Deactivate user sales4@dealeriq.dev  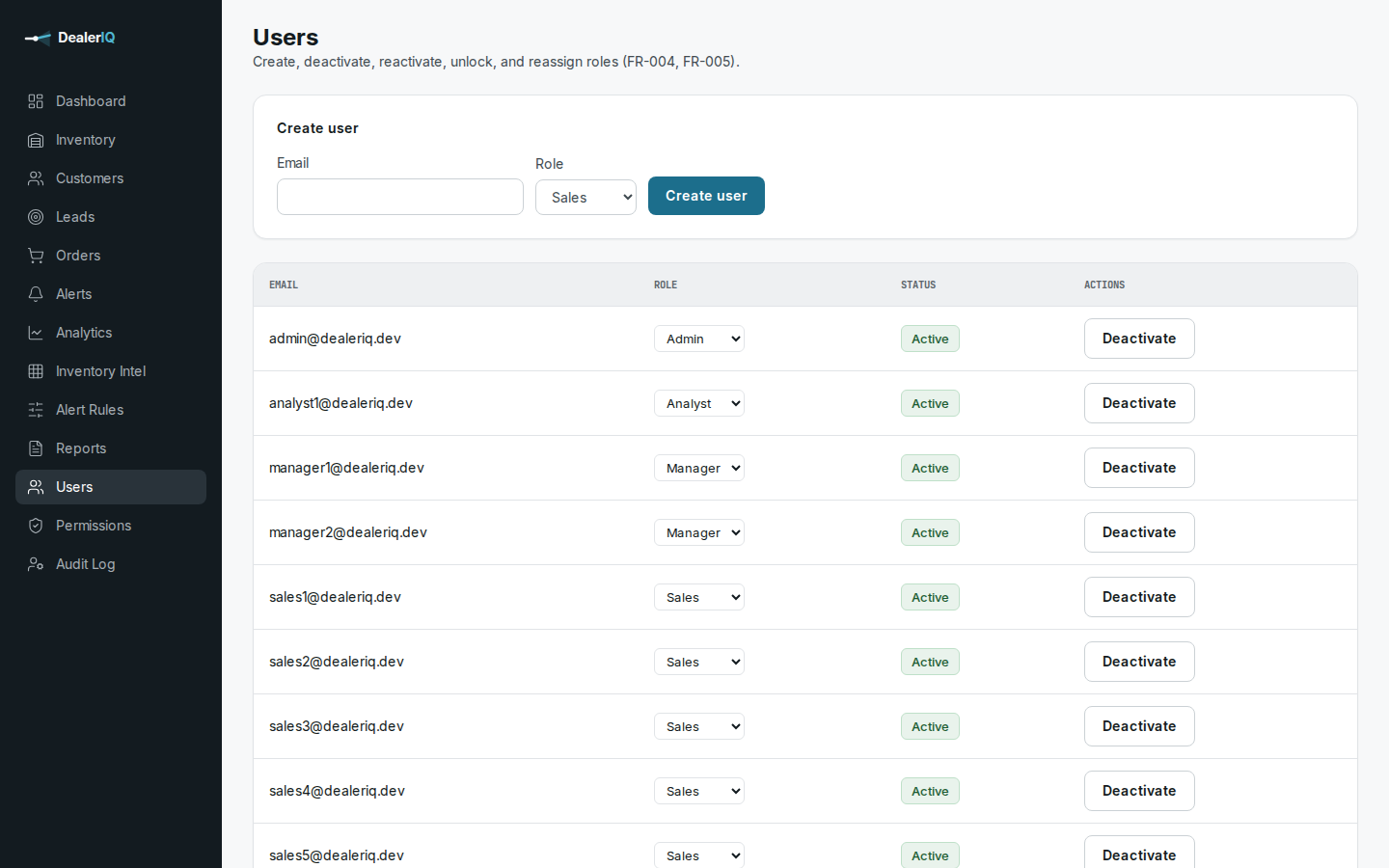pos(1139,791)
